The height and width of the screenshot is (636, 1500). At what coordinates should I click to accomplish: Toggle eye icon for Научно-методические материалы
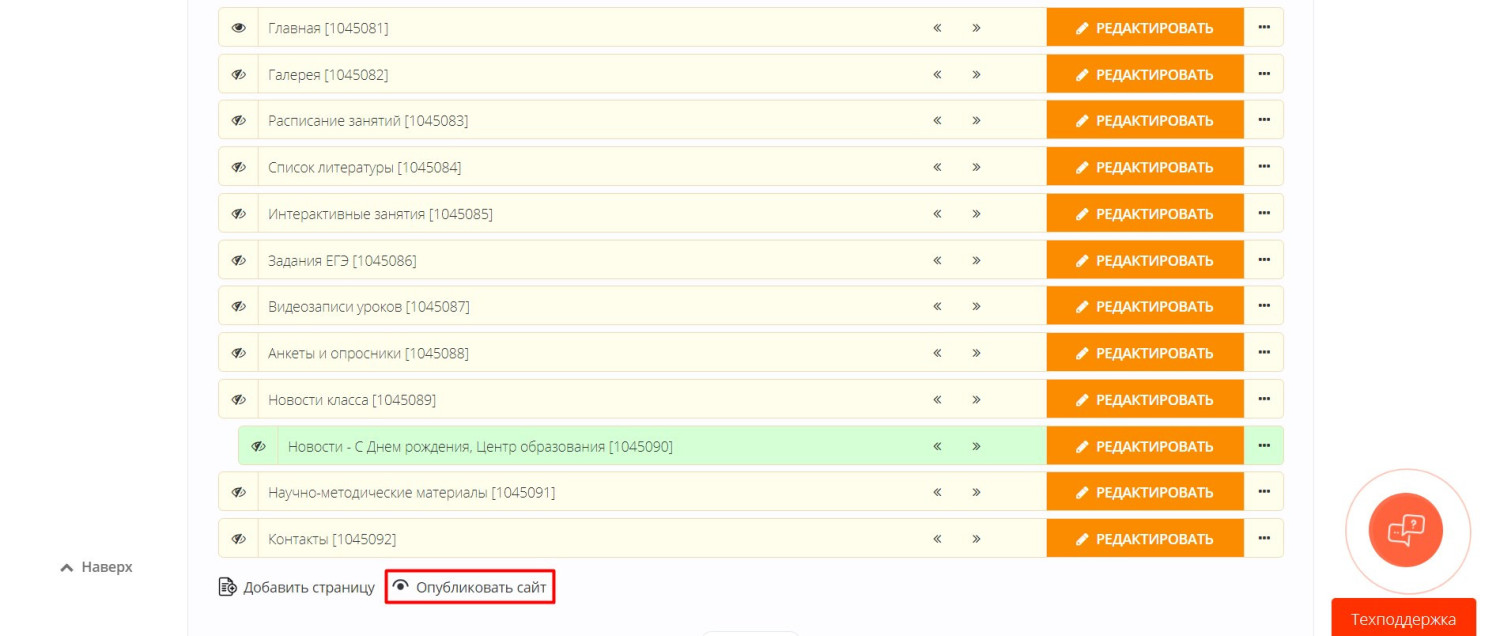[239, 492]
